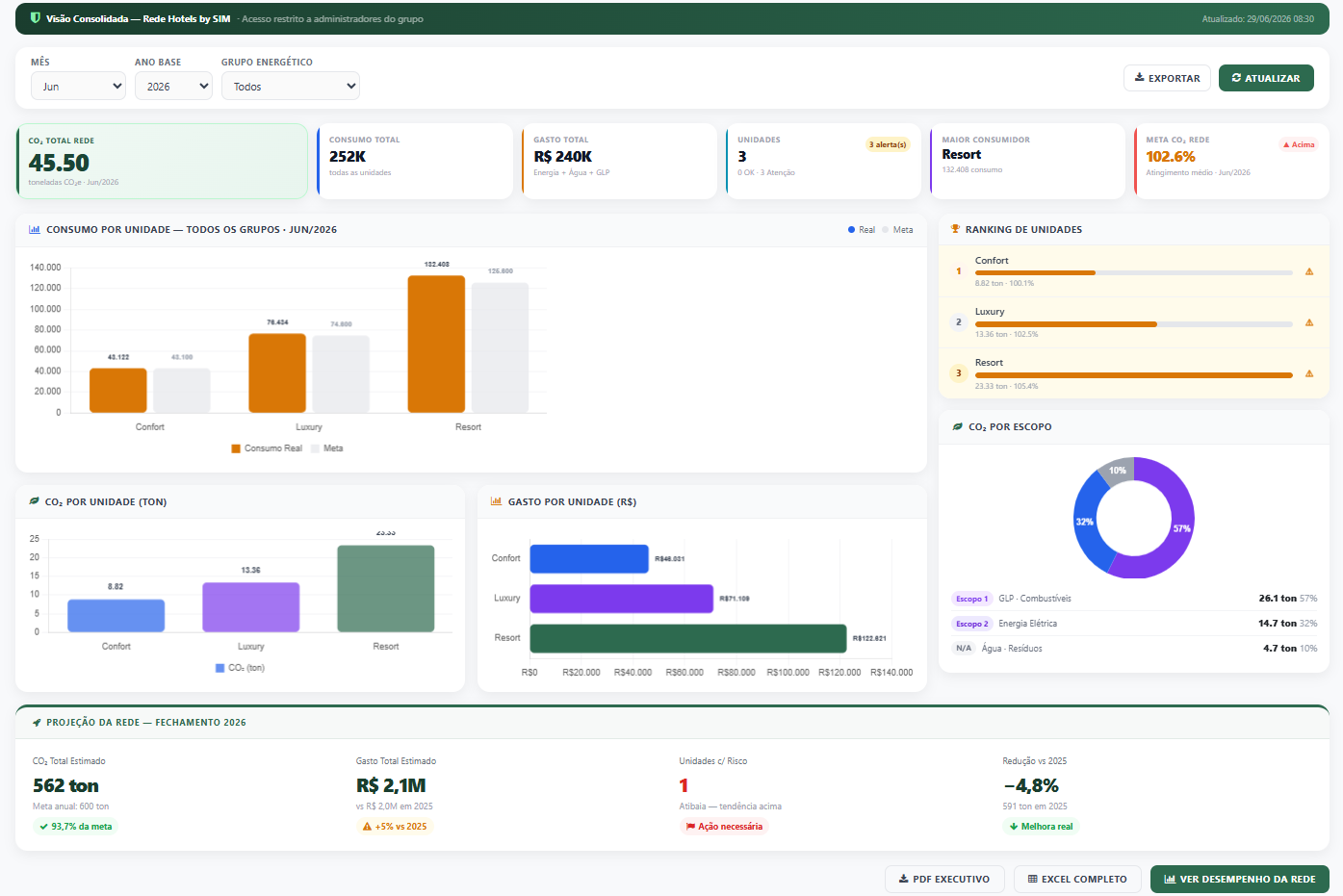Open the Mês dropdown showing Jun
Image resolution: width=1343 pixels, height=896 pixels.
click(x=78, y=86)
